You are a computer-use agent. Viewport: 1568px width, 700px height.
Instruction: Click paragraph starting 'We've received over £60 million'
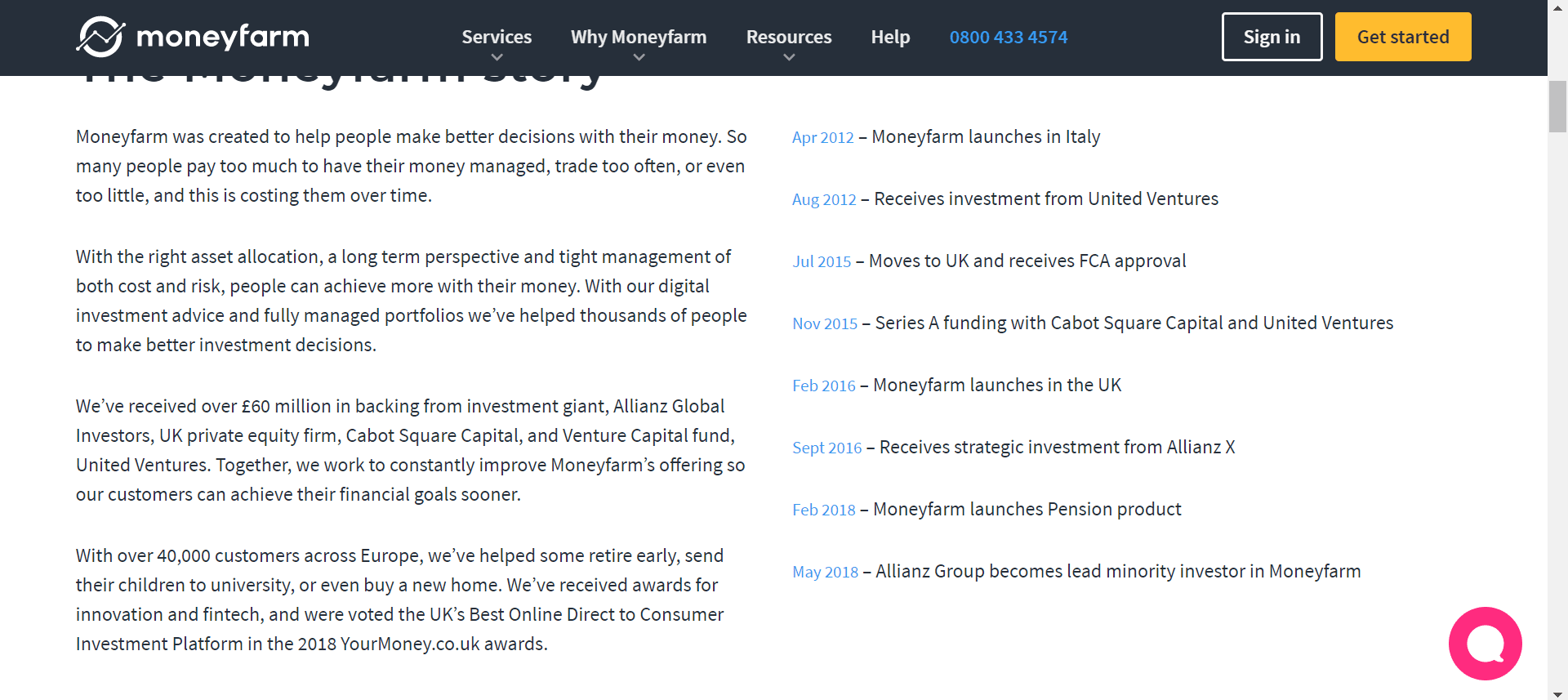[412, 450]
